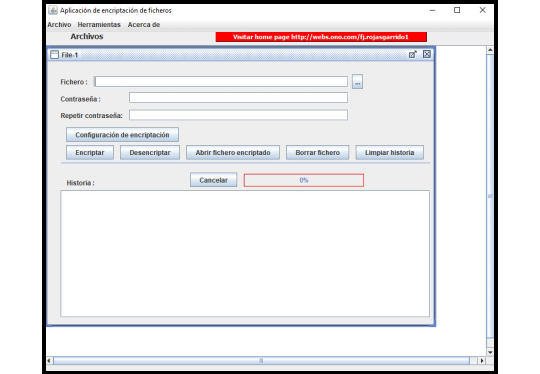Open the Acerca de menu
The height and width of the screenshot is (374, 540).
(x=144, y=25)
